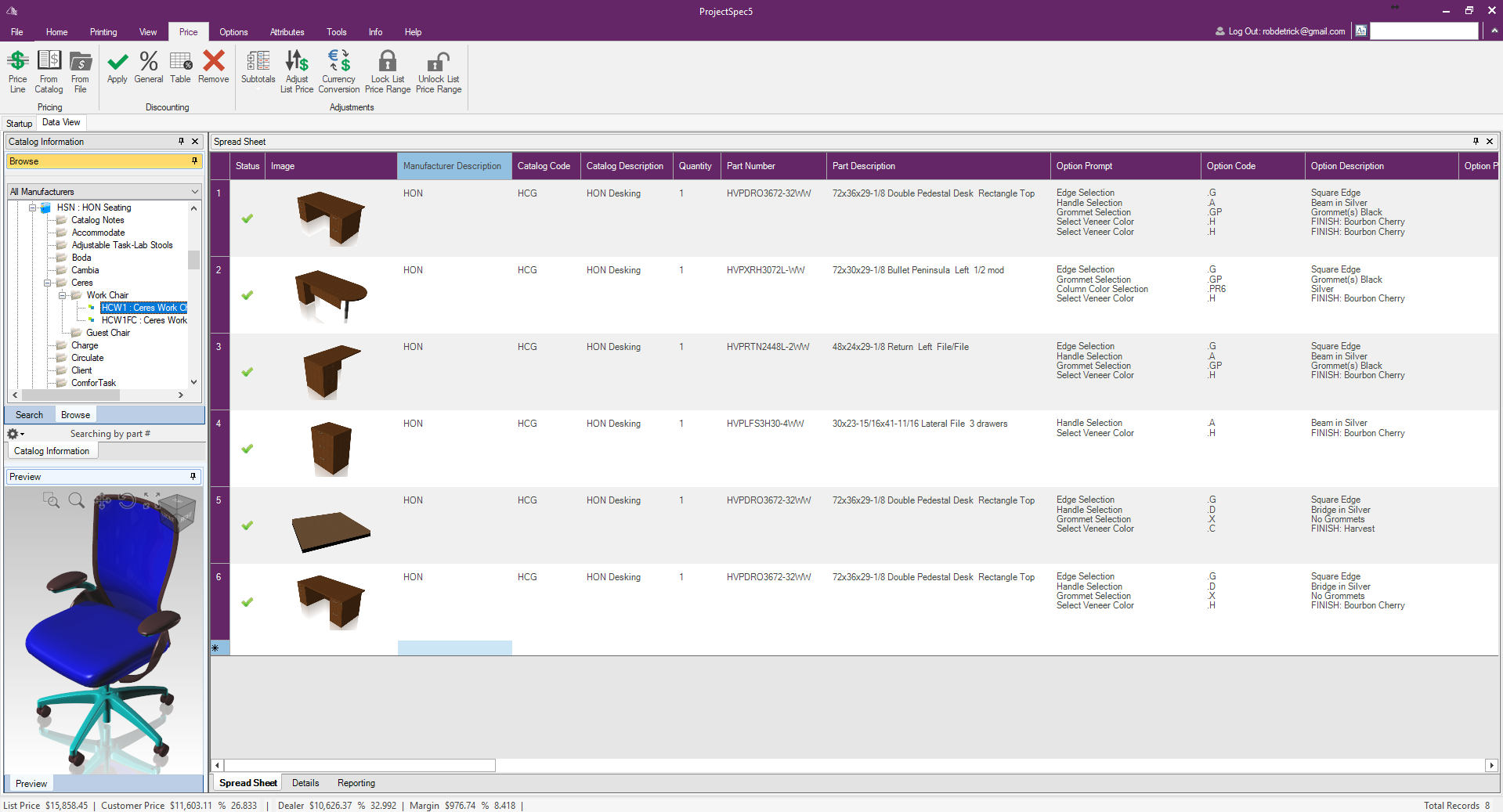Open General percent discount tool
This screenshot has width=1503, height=812.
[x=149, y=61]
